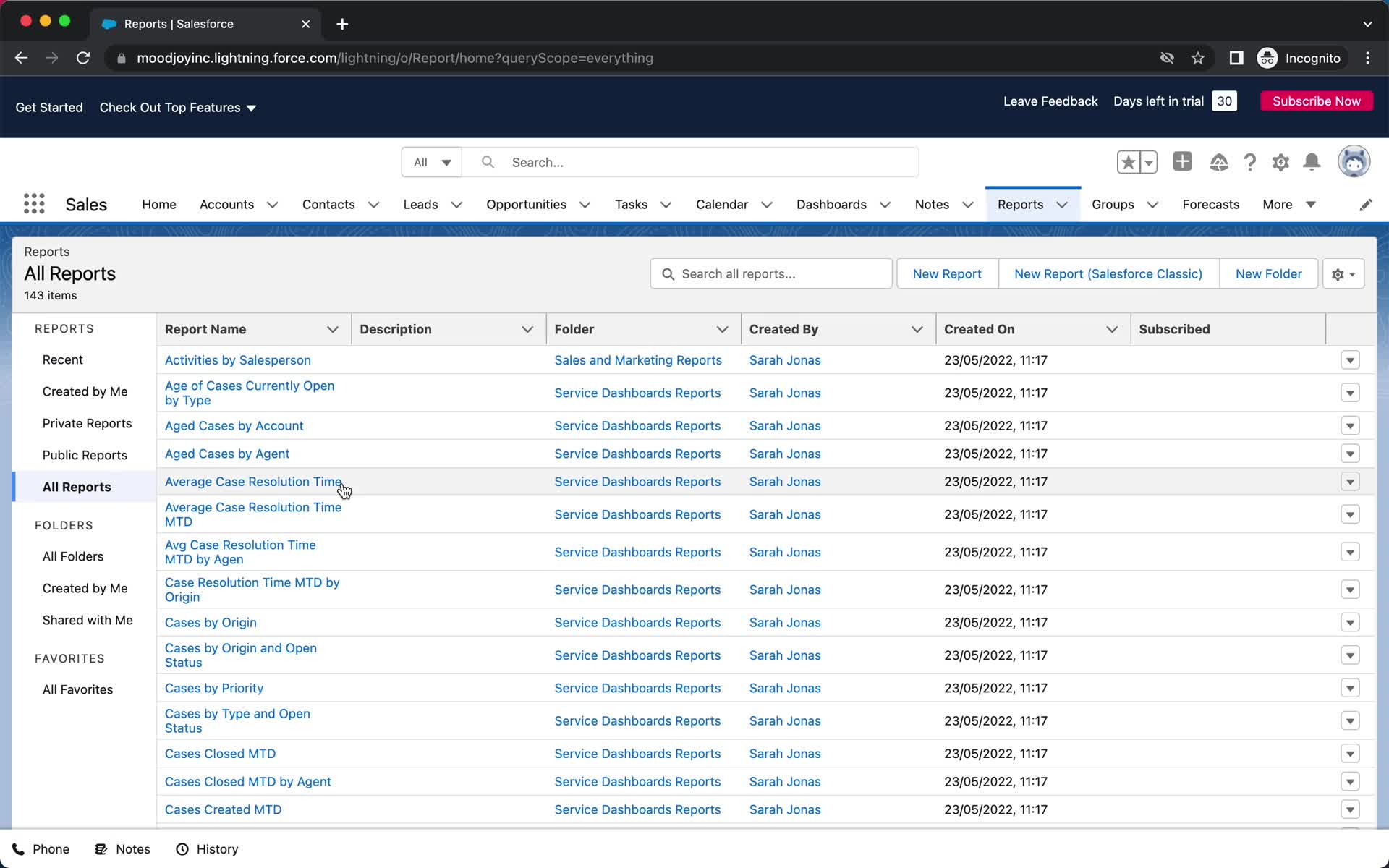Open list view settings gear menu

point(1343,274)
